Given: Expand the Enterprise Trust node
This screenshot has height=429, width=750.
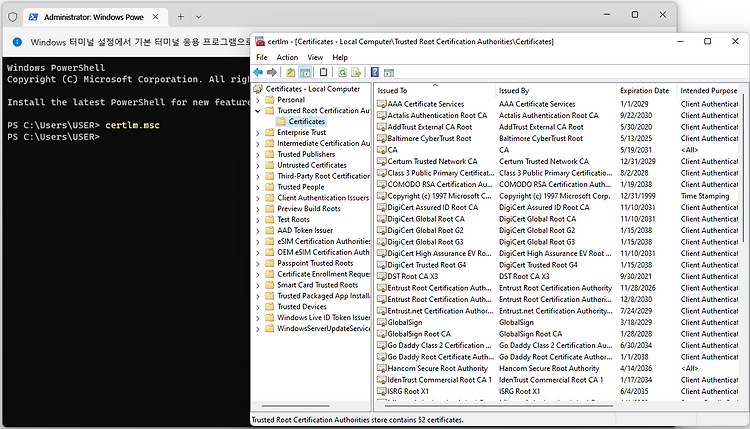Looking at the screenshot, I should coord(258,132).
